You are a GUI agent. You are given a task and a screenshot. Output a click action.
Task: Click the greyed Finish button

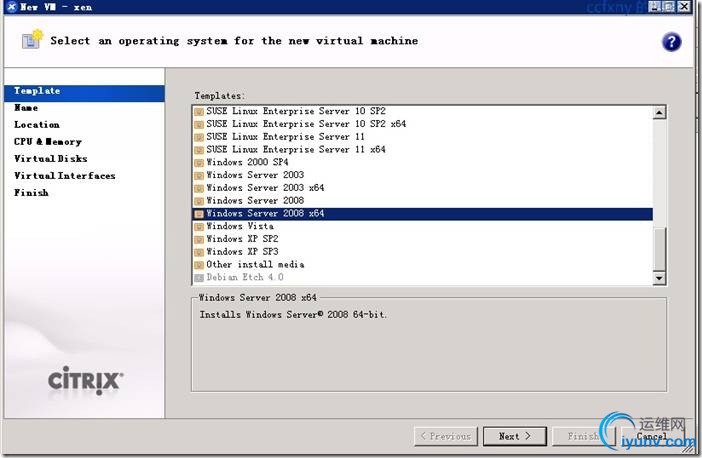(583, 436)
